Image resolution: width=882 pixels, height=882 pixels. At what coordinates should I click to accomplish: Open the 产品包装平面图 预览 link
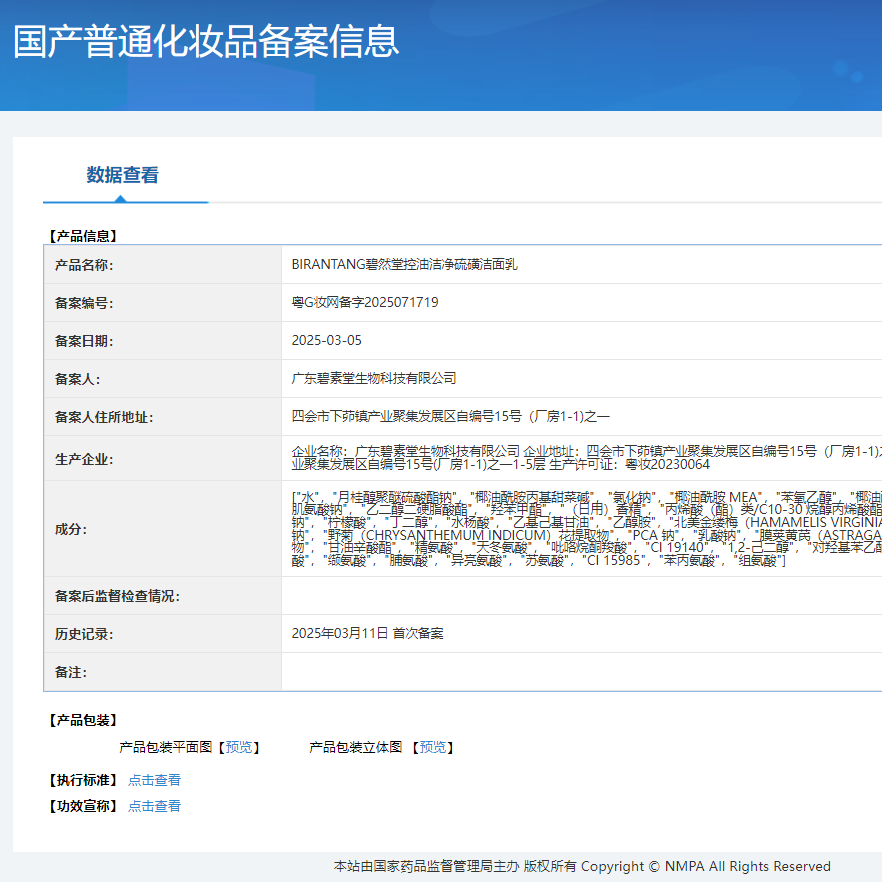pyautogui.click(x=239, y=747)
